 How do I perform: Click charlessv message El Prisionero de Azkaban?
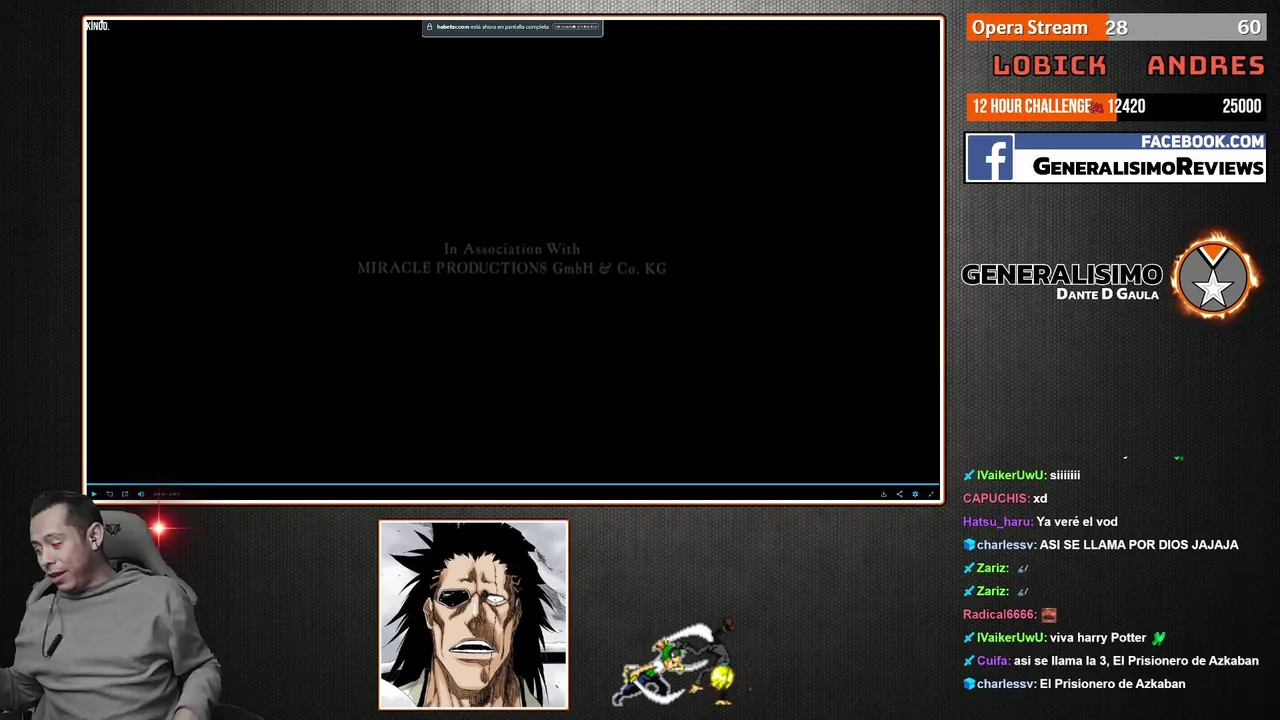click(1112, 684)
